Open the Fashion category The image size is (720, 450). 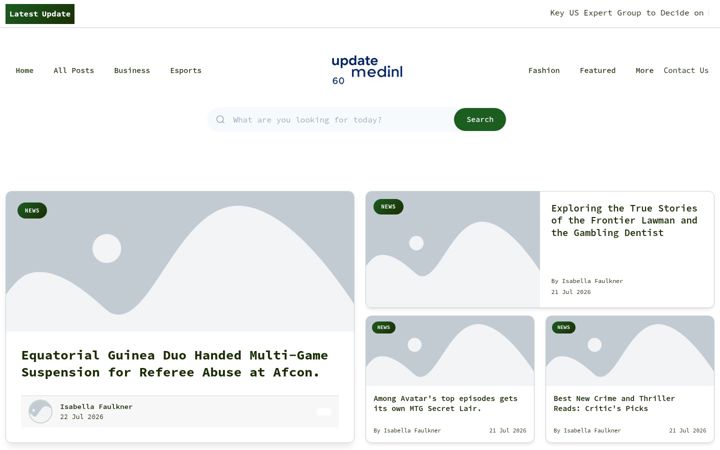pyautogui.click(x=544, y=70)
